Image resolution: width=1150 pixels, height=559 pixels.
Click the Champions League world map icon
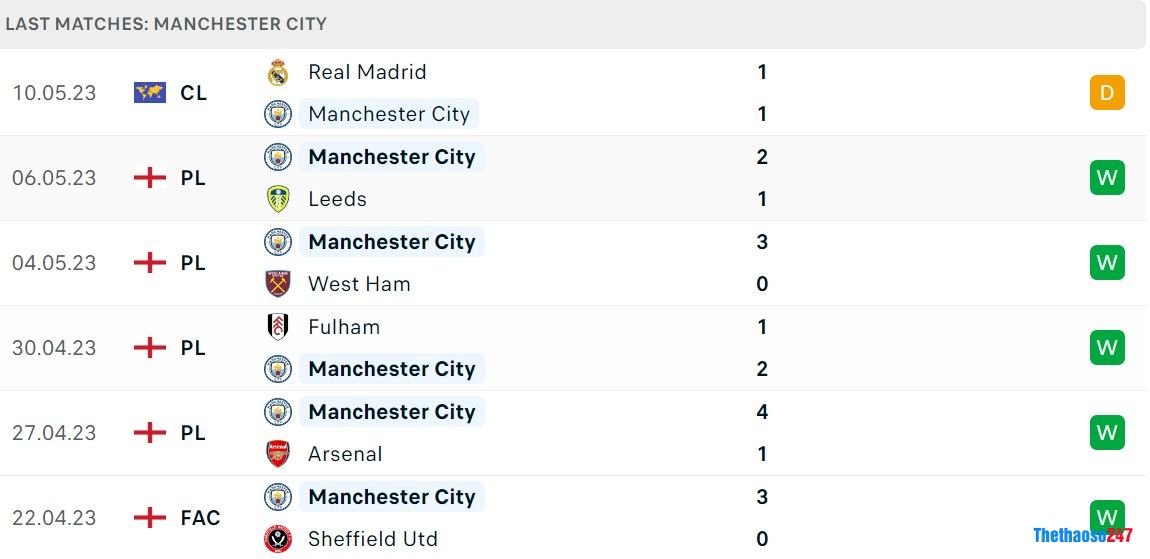pos(150,93)
